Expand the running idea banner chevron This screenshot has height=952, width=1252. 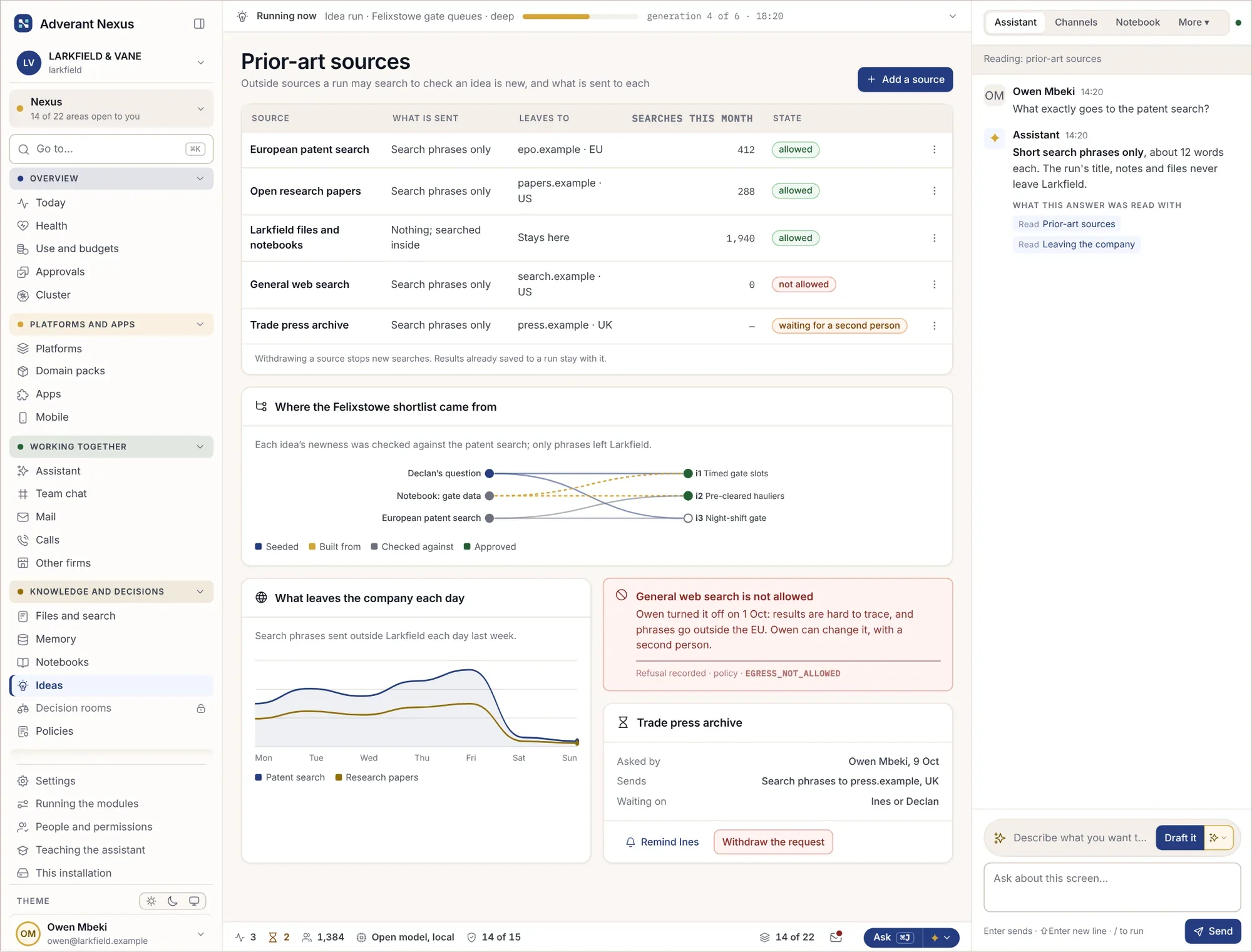[x=952, y=16]
